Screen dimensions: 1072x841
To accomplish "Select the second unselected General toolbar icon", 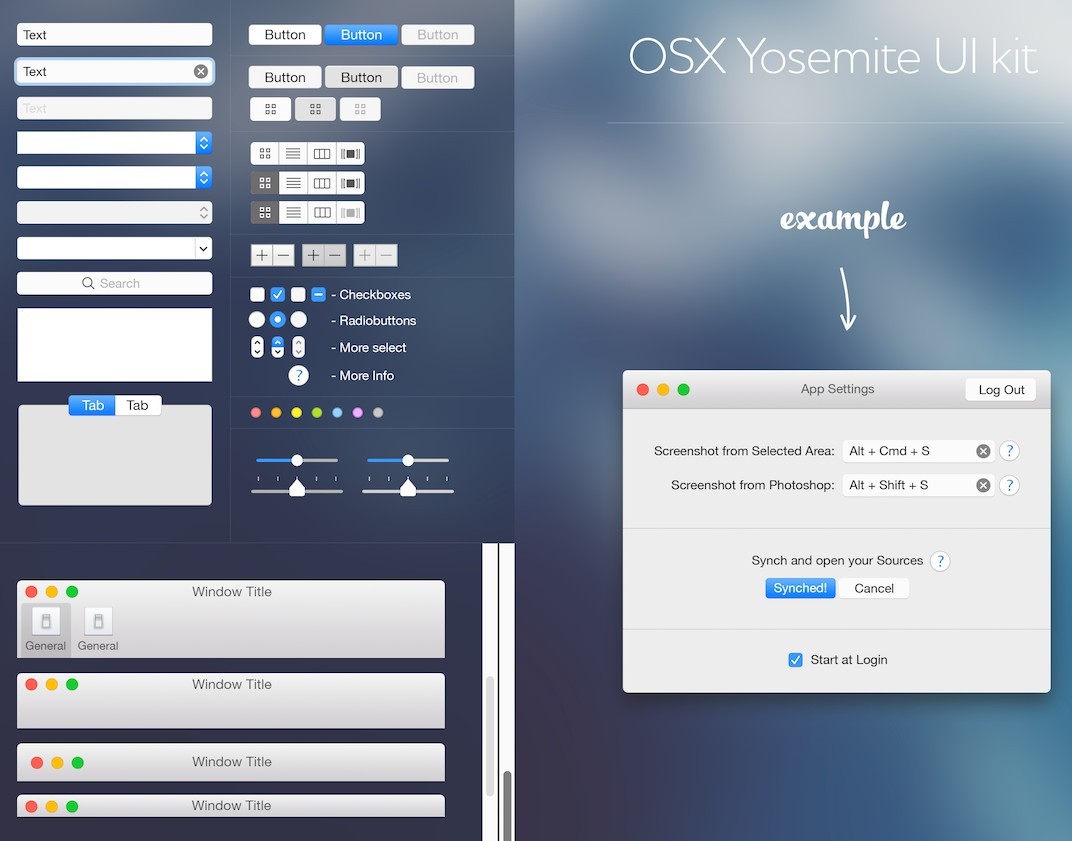I will [98, 628].
